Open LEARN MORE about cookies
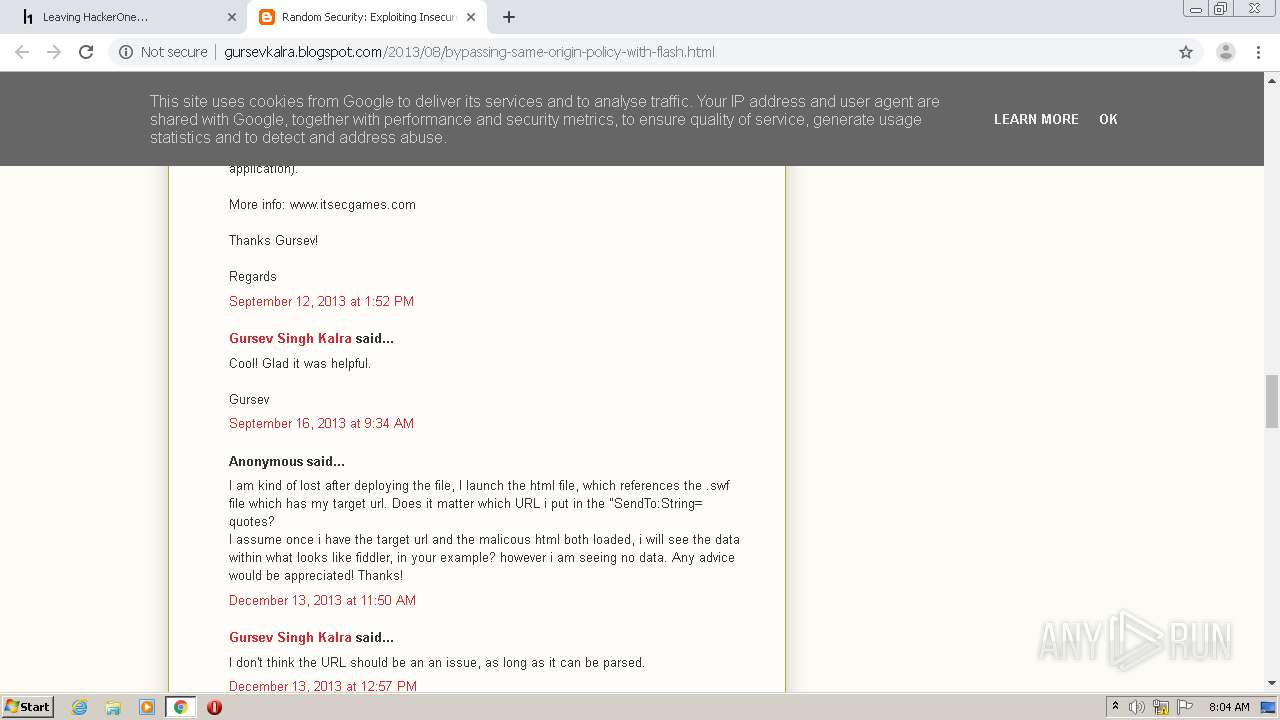The height and width of the screenshot is (720, 1280). click(x=1036, y=119)
